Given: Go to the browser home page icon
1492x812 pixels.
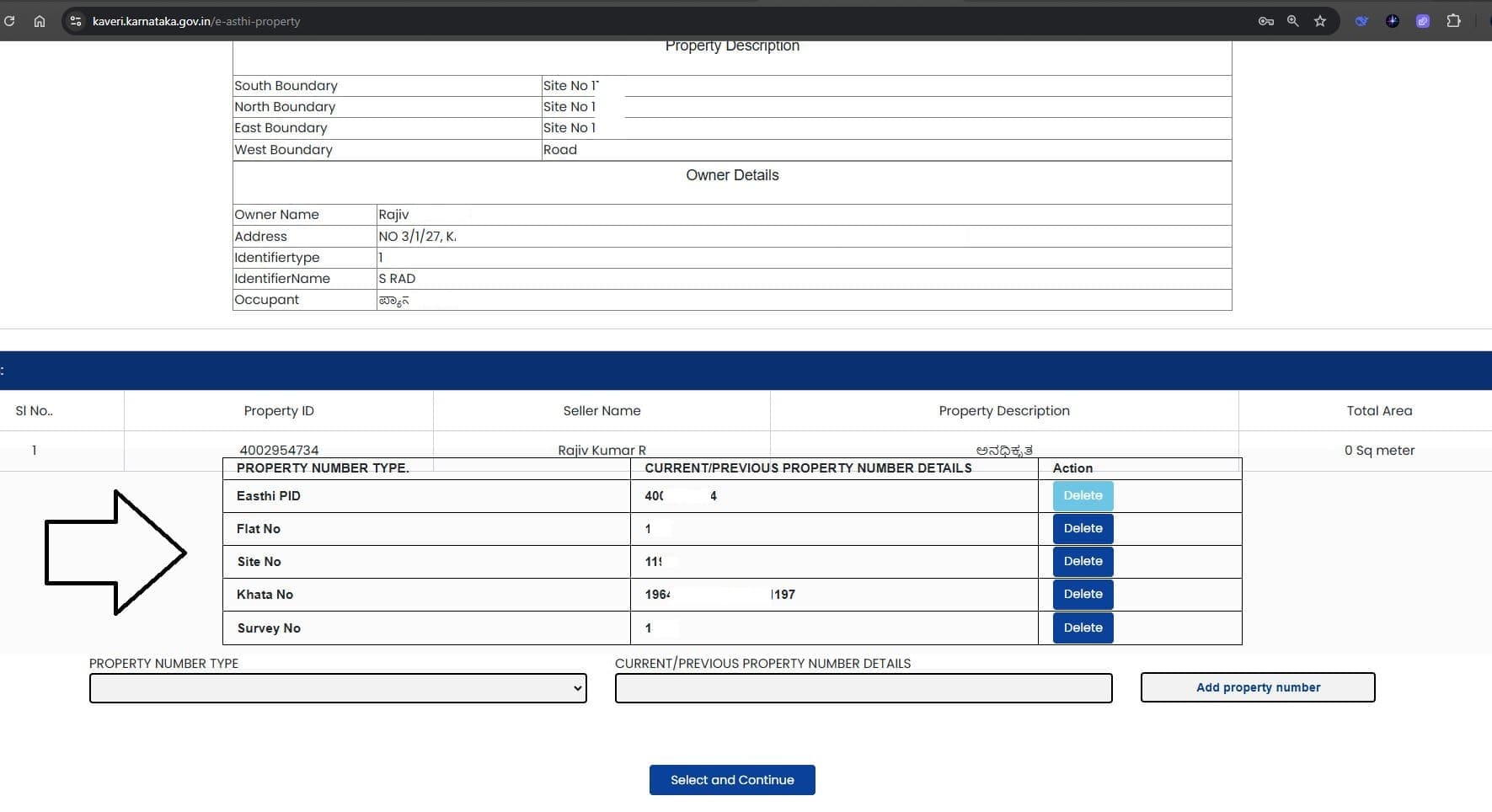Looking at the screenshot, I should 39,21.
